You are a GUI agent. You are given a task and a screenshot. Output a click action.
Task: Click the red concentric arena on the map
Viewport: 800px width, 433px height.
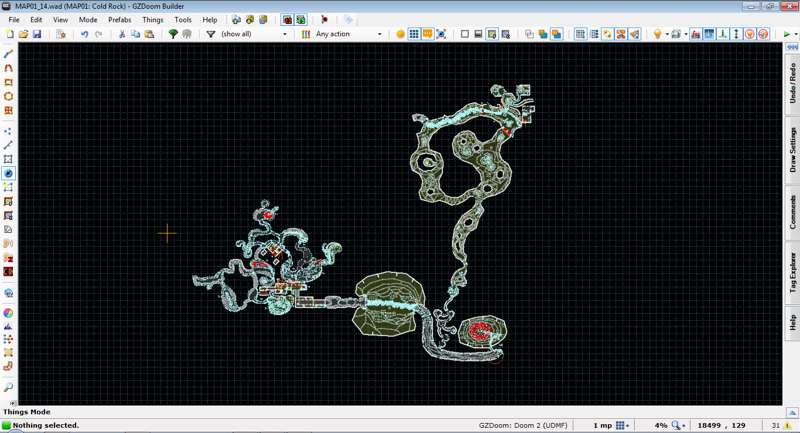480,332
